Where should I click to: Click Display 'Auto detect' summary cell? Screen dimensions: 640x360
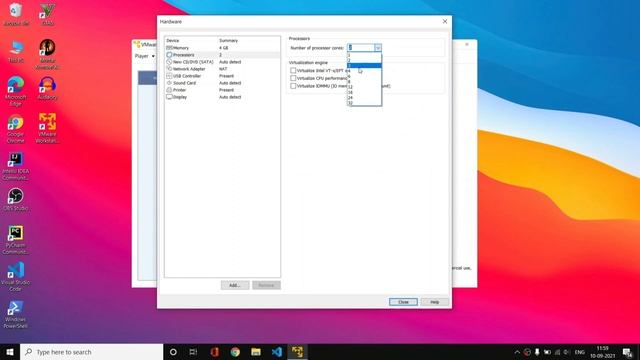tap(230, 97)
